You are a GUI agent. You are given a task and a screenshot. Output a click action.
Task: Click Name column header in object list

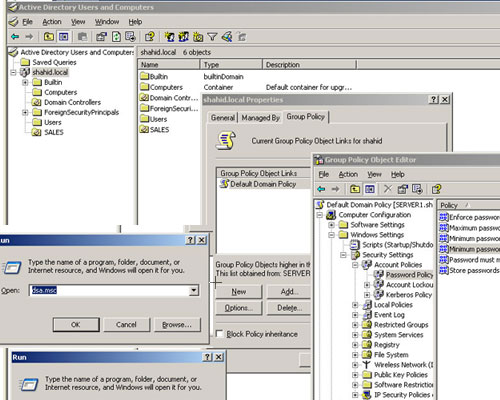[x=169, y=65]
